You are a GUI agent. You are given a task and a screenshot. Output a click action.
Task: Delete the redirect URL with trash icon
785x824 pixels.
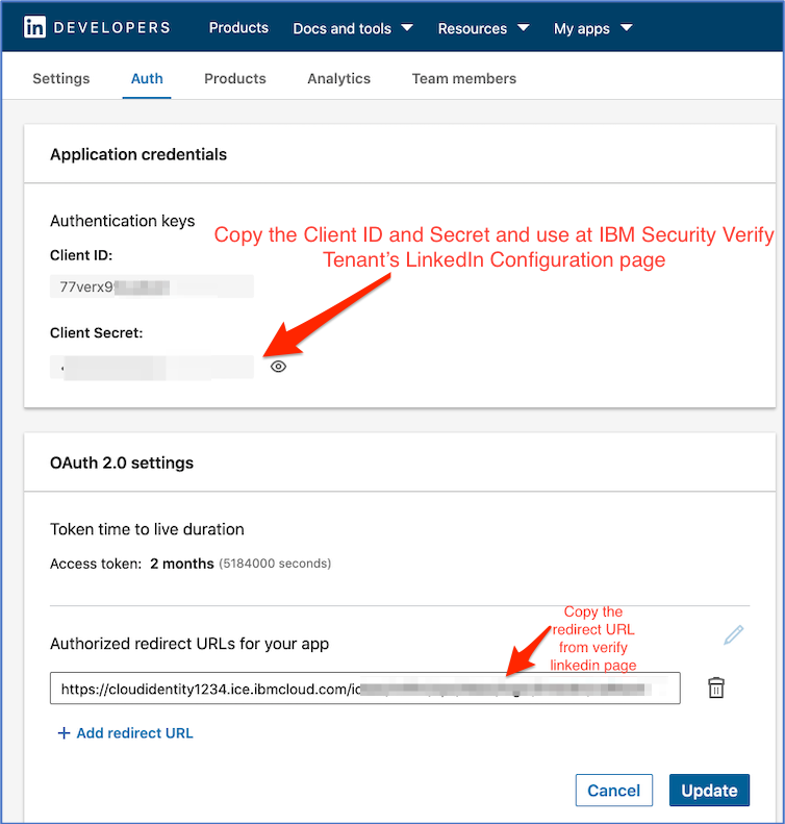click(x=716, y=688)
